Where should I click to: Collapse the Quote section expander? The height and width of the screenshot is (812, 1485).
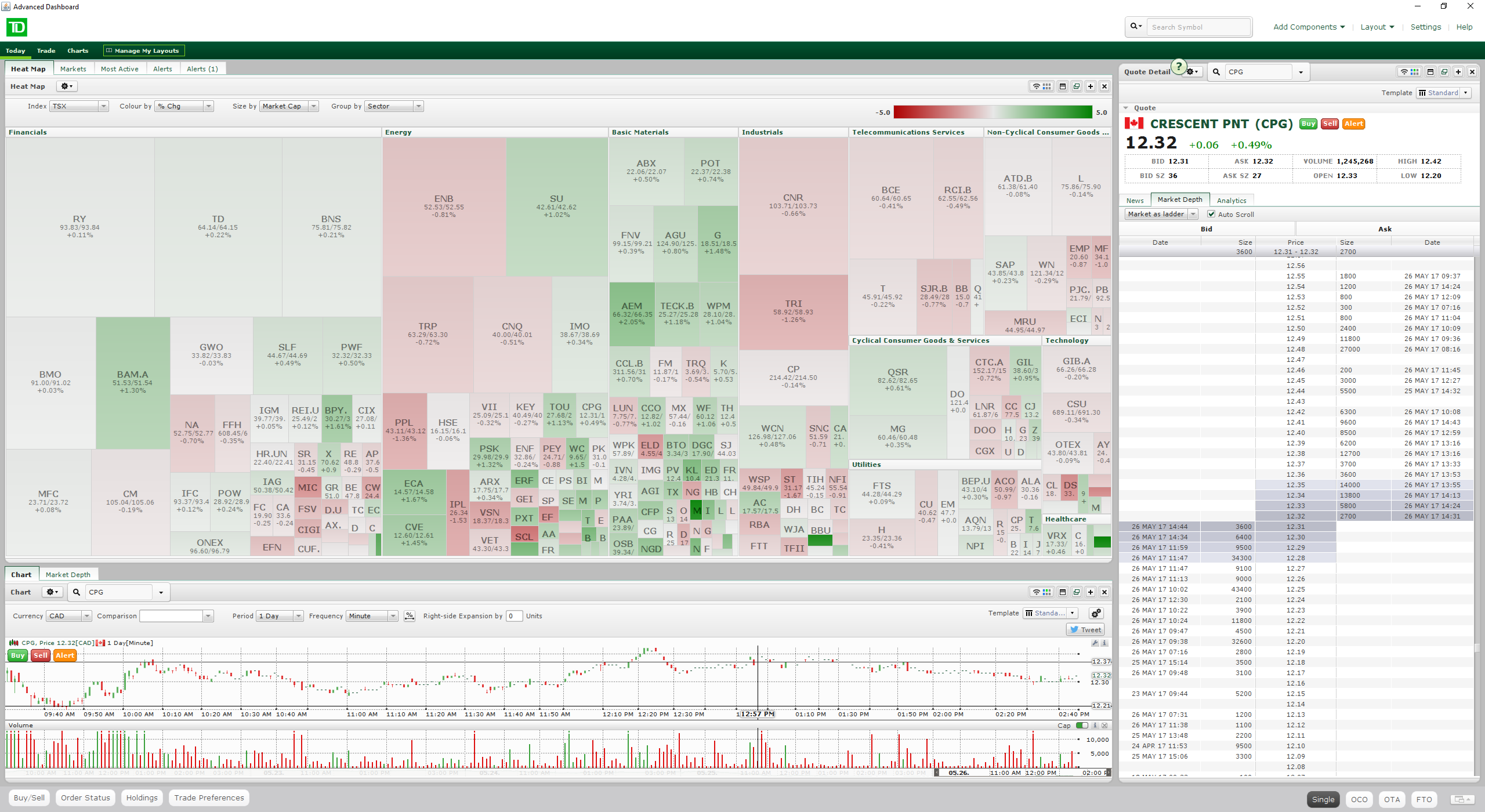[x=1126, y=108]
